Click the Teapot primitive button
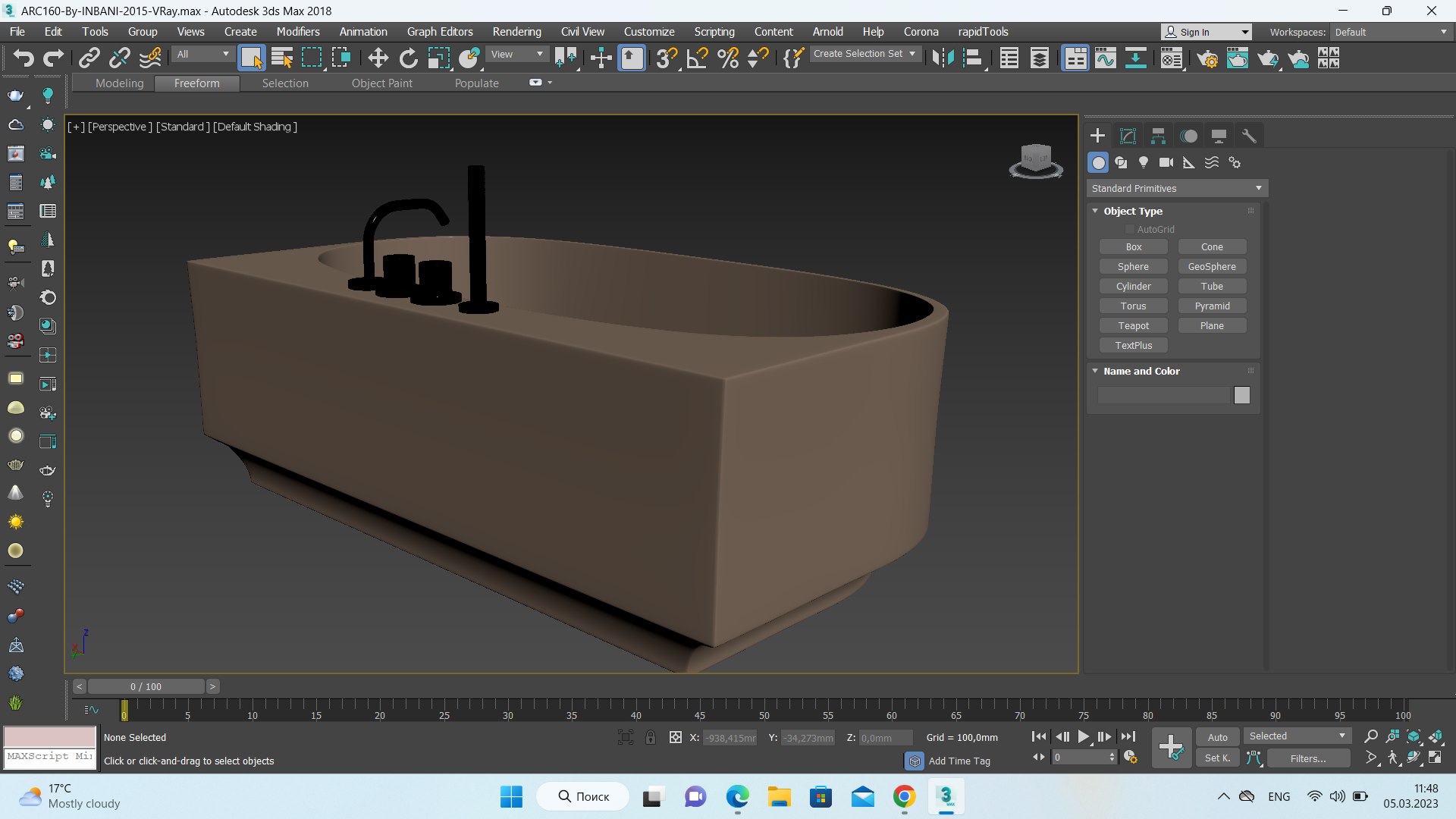The width and height of the screenshot is (1456, 819). 1133,325
